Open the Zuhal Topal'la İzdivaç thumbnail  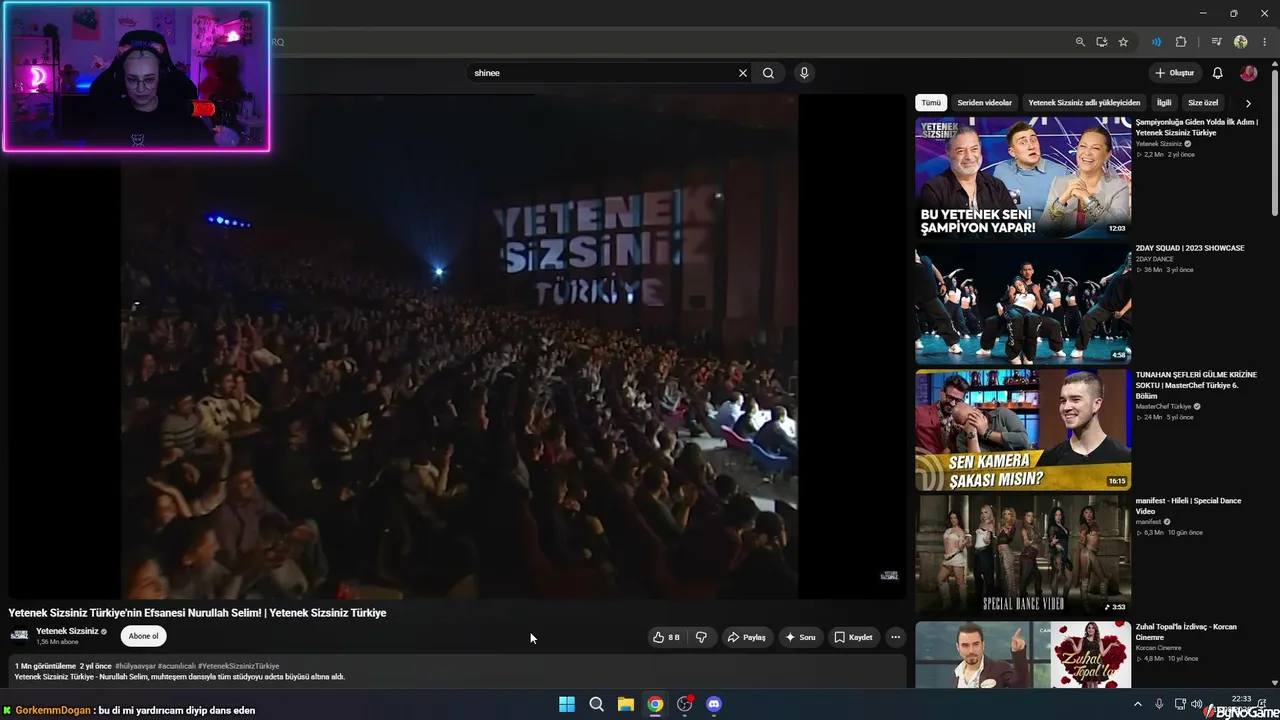(1023, 655)
